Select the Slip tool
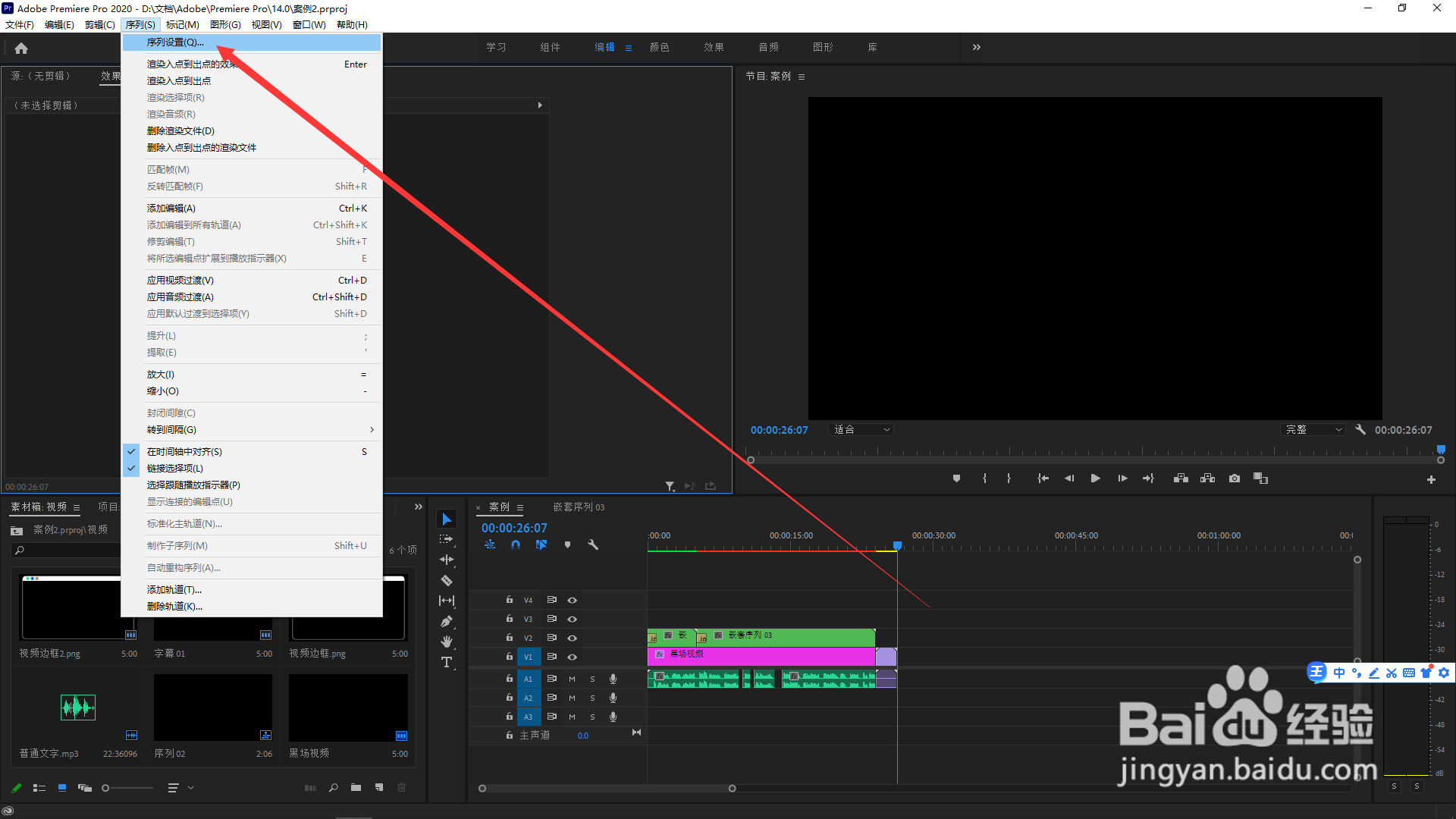Image resolution: width=1456 pixels, height=819 pixels. click(447, 601)
